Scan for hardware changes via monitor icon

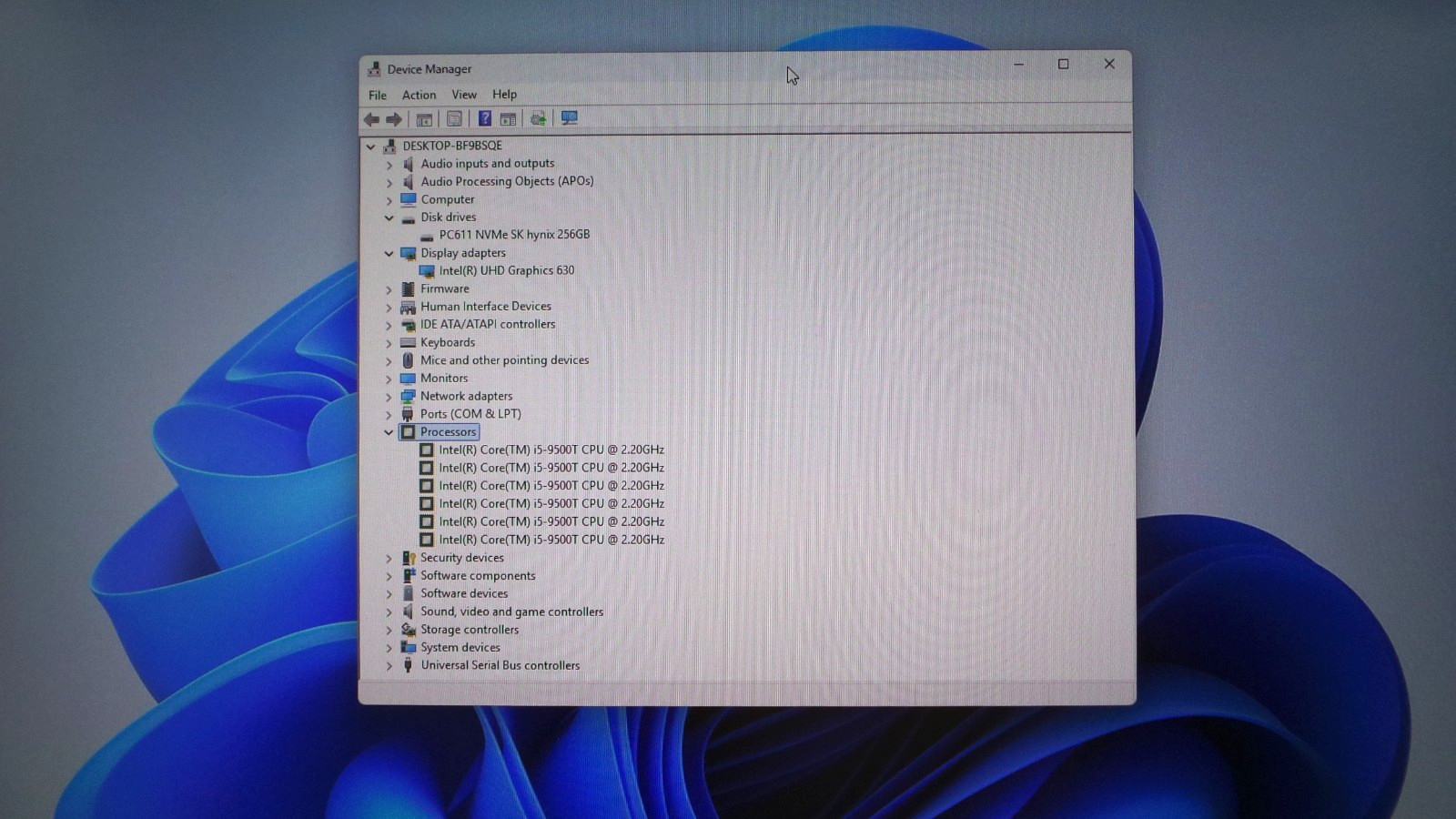[570, 118]
